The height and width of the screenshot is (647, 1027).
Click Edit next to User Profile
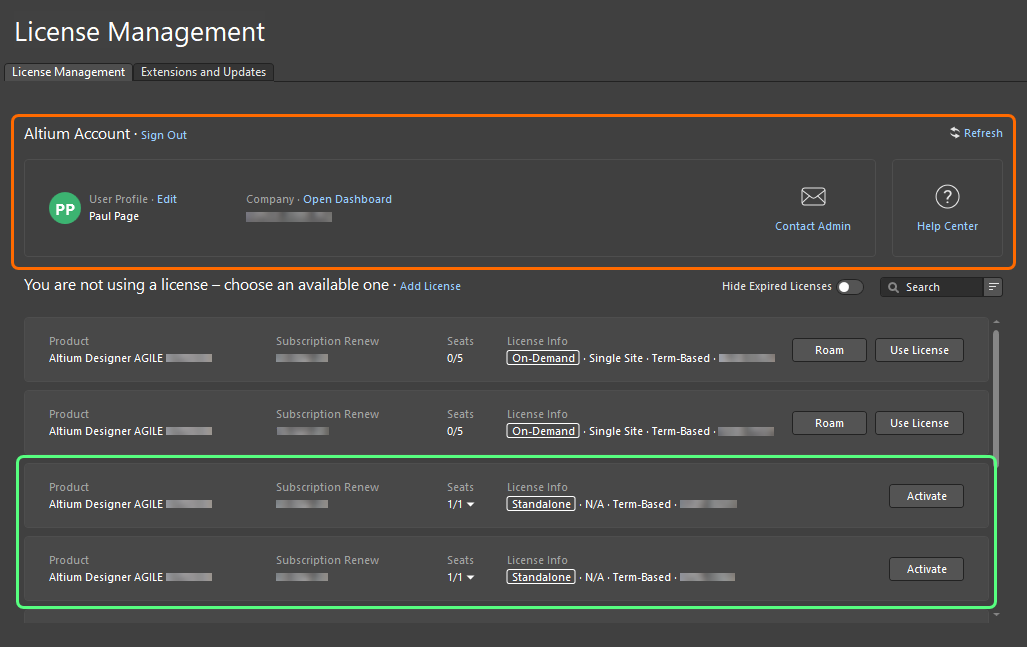click(166, 198)
